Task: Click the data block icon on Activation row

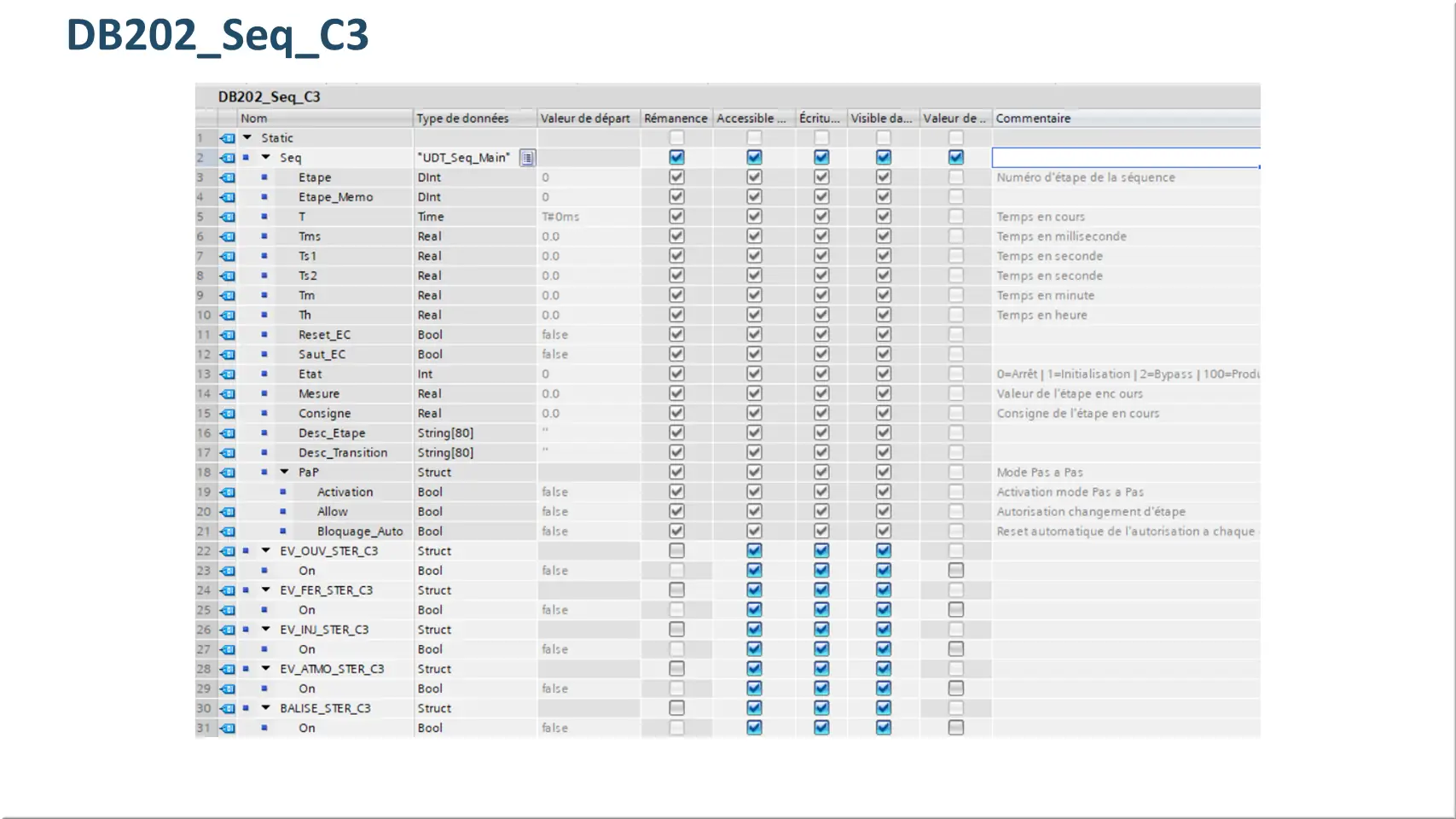Action: (x=228, y=492)
